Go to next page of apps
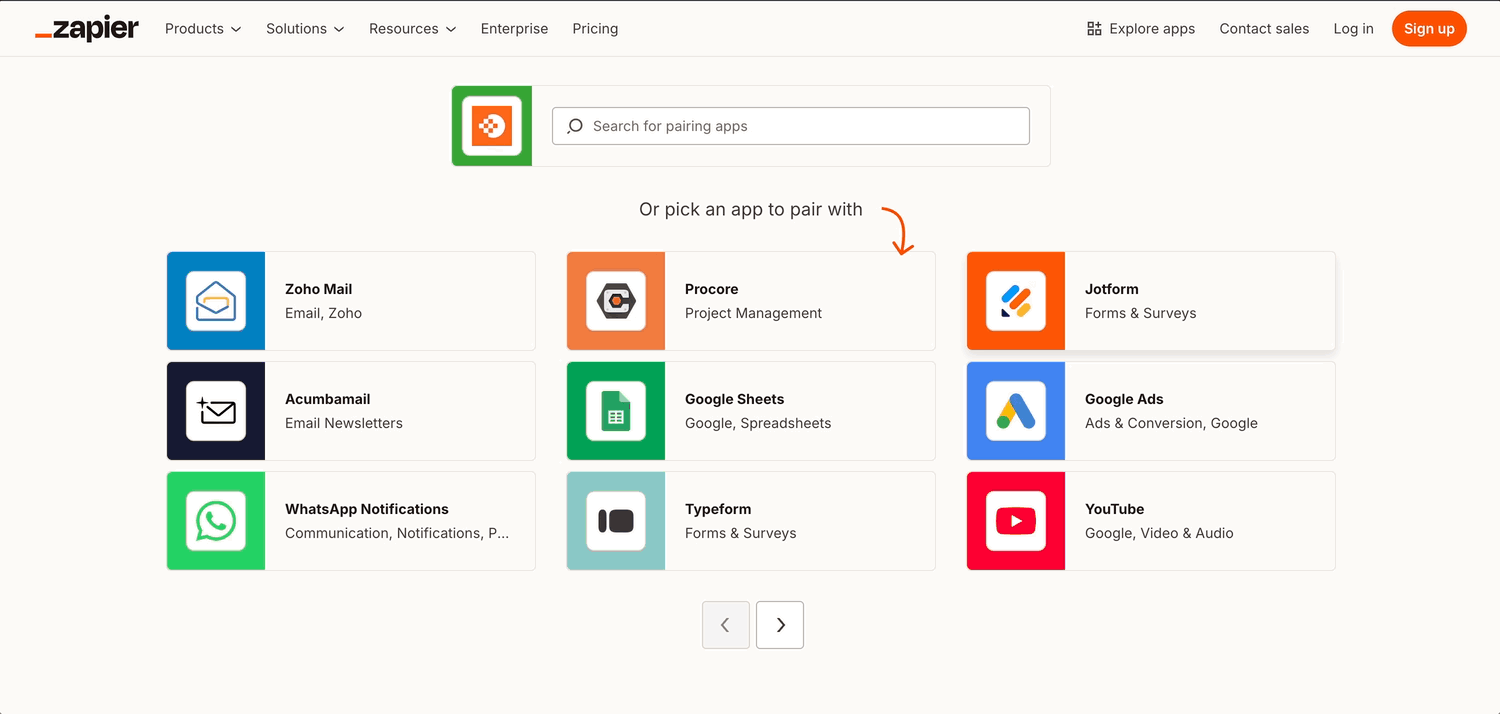The image size is (1500, 714). 780,625
